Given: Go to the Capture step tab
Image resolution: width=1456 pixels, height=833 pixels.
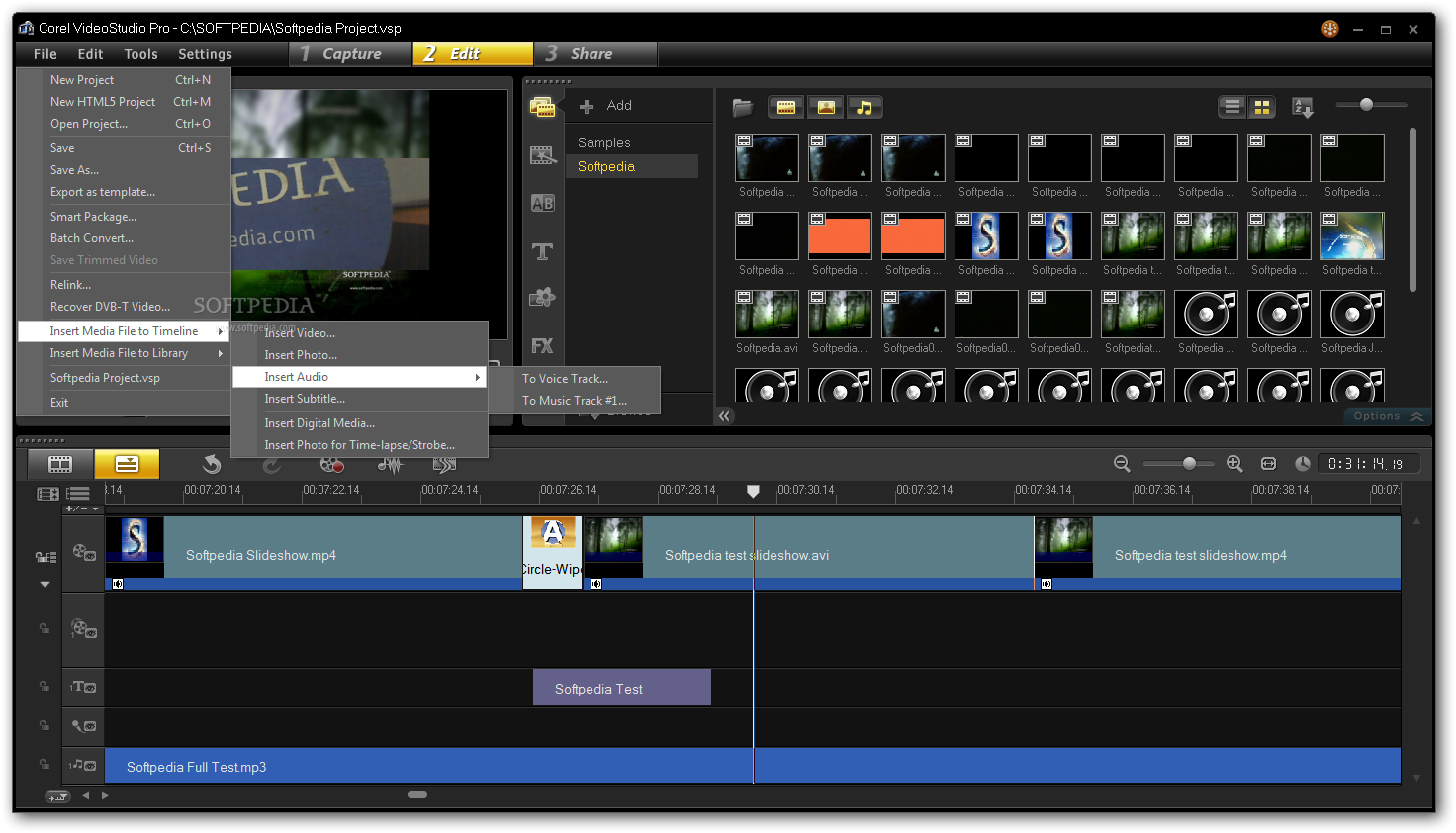Looking at the screenshot, I should pos(351,53).
